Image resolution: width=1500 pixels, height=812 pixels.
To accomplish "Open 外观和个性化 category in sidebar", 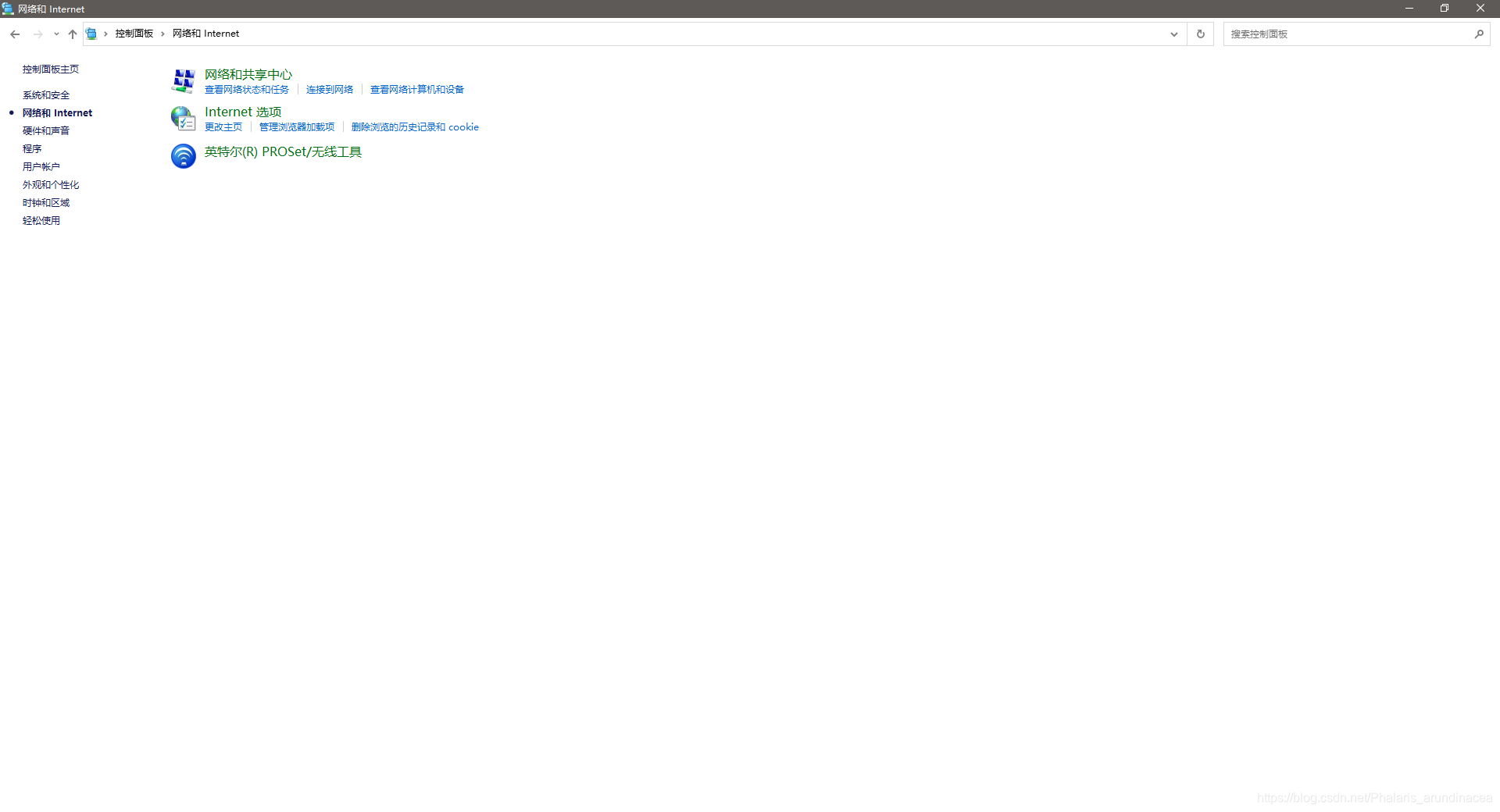I will pyautogui.click(x=51, y=185).
